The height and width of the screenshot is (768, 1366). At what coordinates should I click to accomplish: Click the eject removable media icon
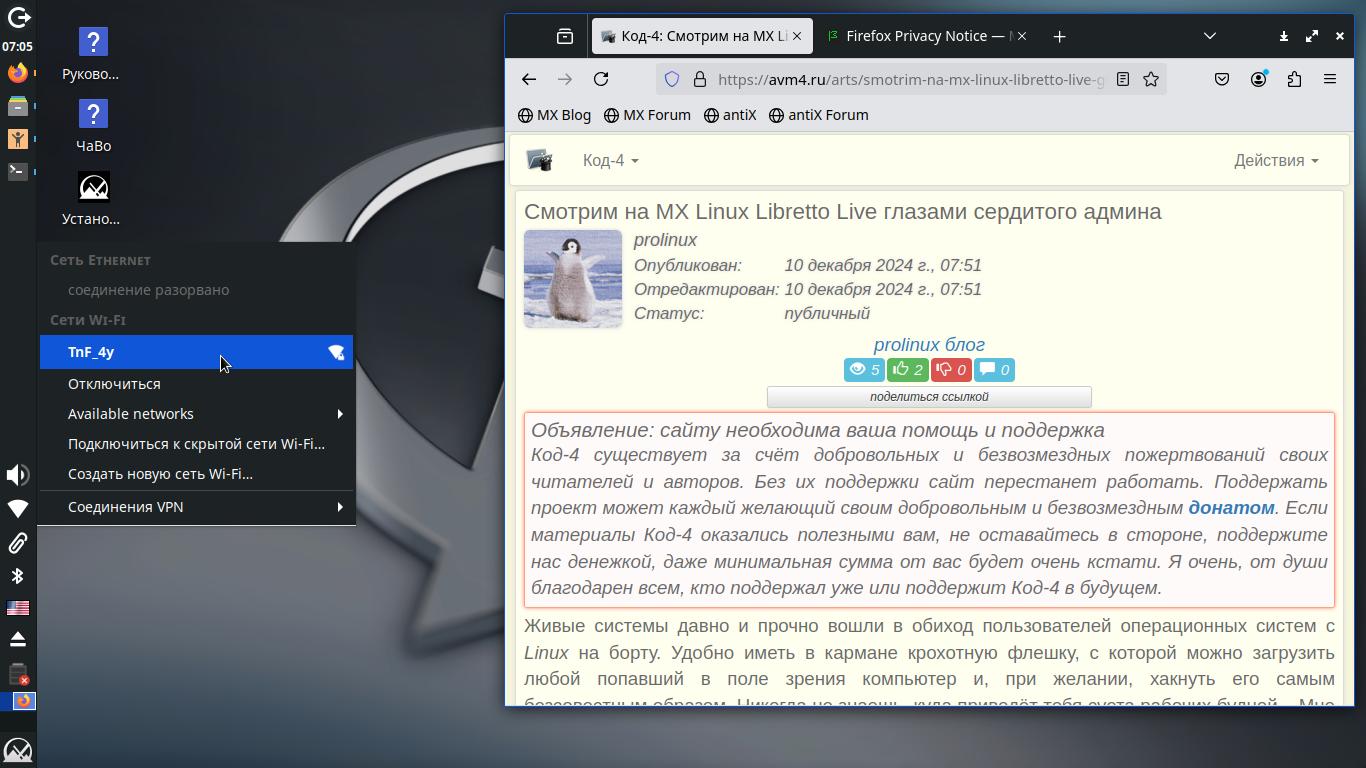point(17,640)
